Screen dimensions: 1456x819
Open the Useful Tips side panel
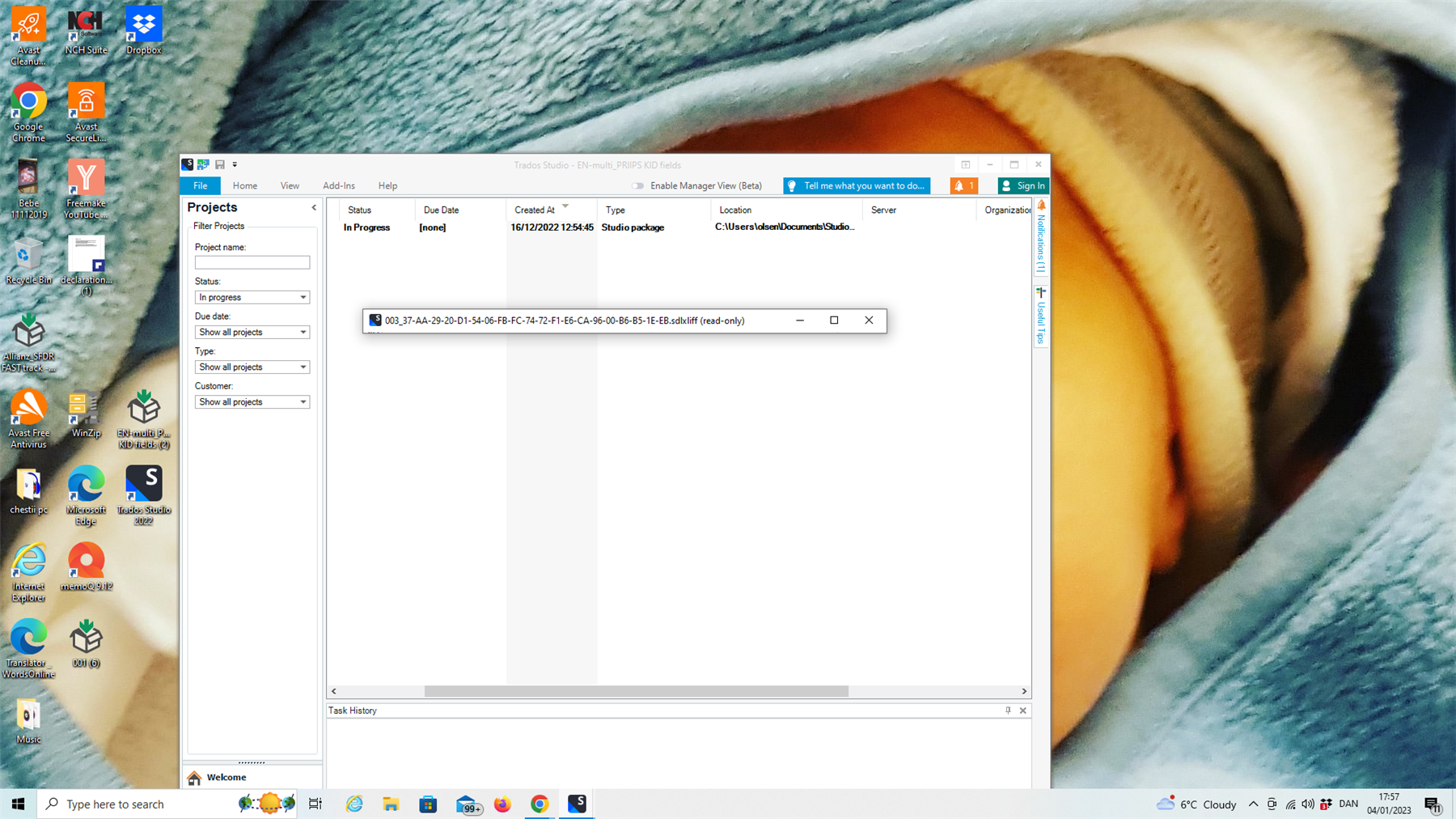pos(1040,316)
